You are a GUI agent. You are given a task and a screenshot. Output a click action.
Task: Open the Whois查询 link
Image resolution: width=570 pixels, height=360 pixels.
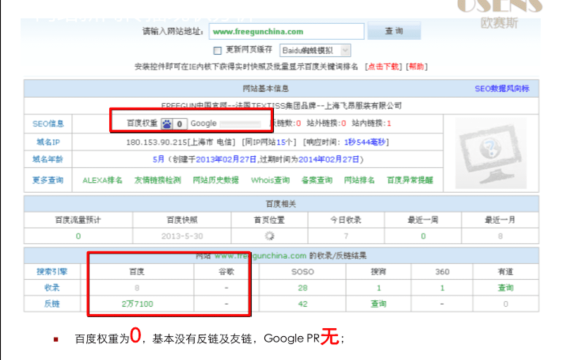coord(270,180)
